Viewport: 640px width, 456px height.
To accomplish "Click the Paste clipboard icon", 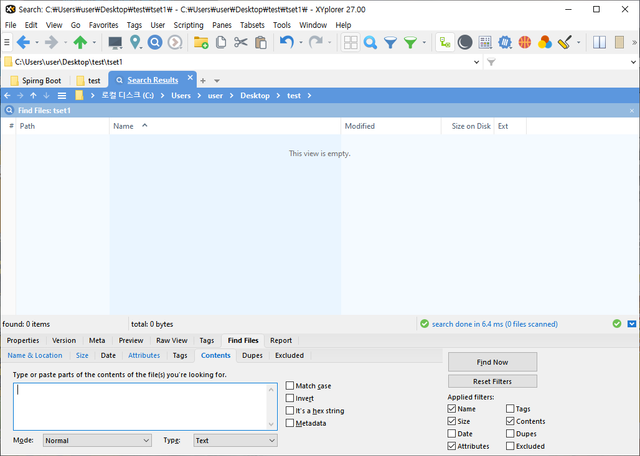I will click(261, 42).
